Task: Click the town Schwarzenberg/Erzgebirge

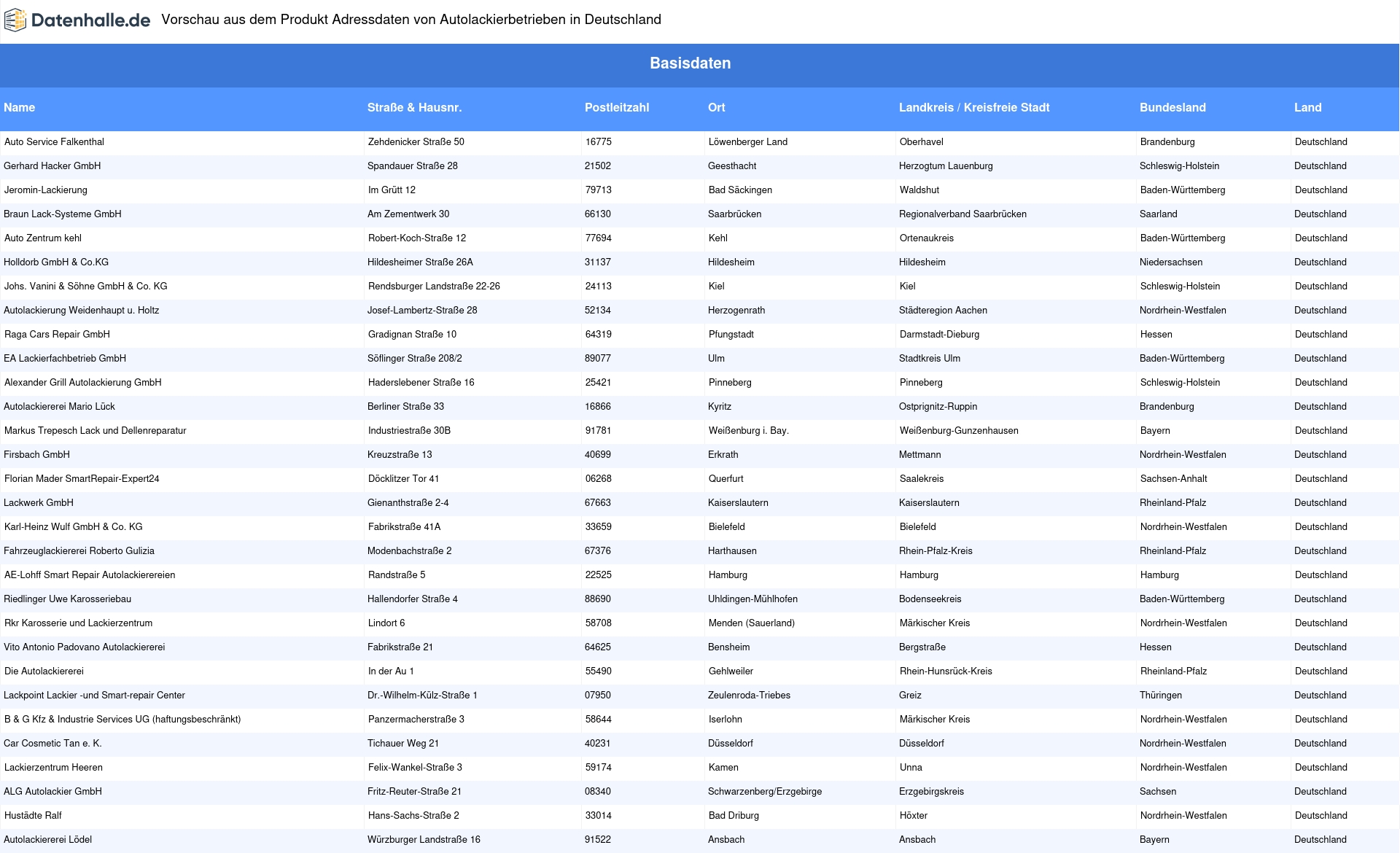Action: coord(765,792)
